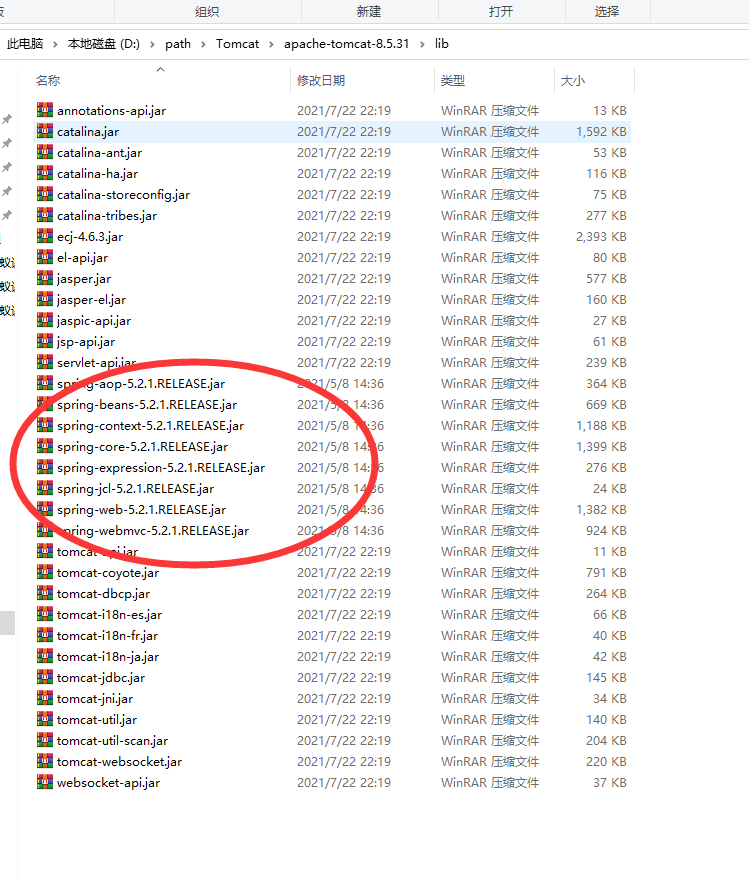Click the jaspic-api.jar file icon
749x879 pixels.
pos(45,320)
